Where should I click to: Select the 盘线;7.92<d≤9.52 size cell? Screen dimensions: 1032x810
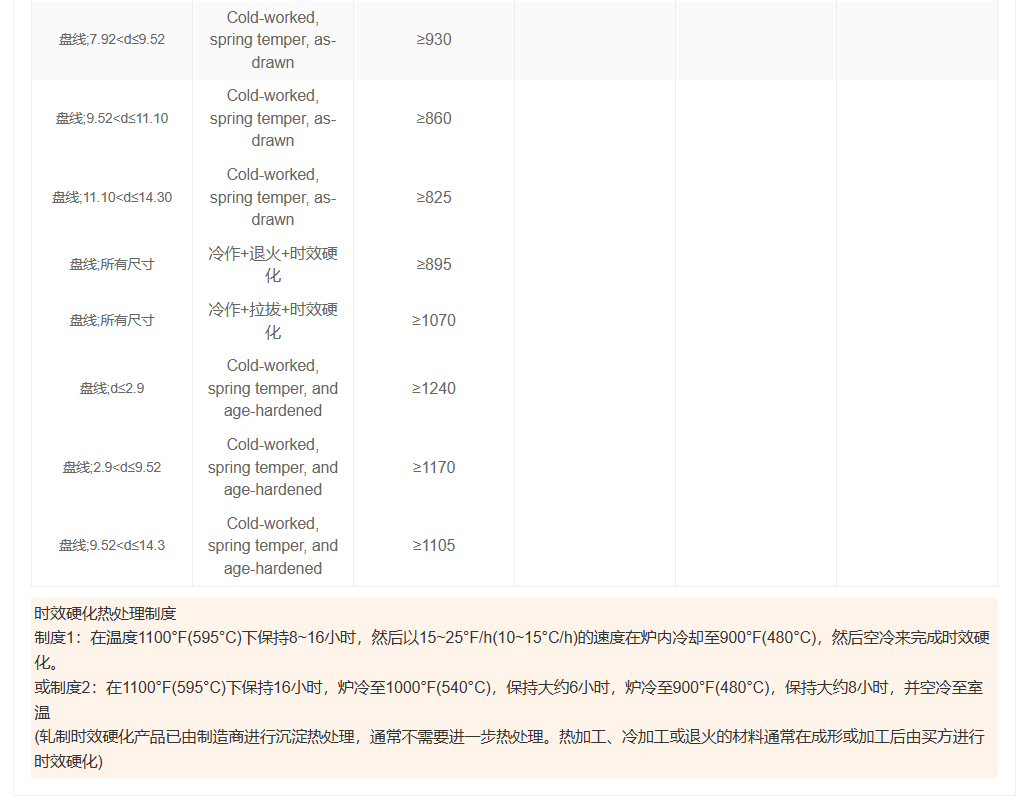[x=112, y=40]
